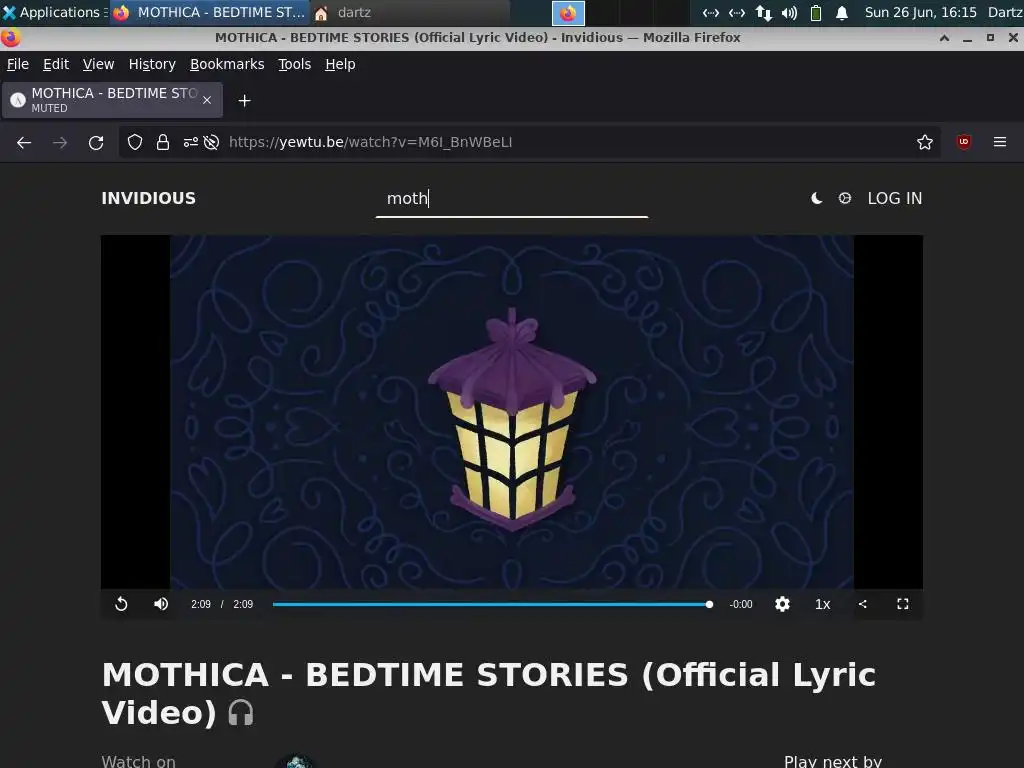Go forward with the browser forward arrow
The image size is (1024, 768).
coord(60,142)
